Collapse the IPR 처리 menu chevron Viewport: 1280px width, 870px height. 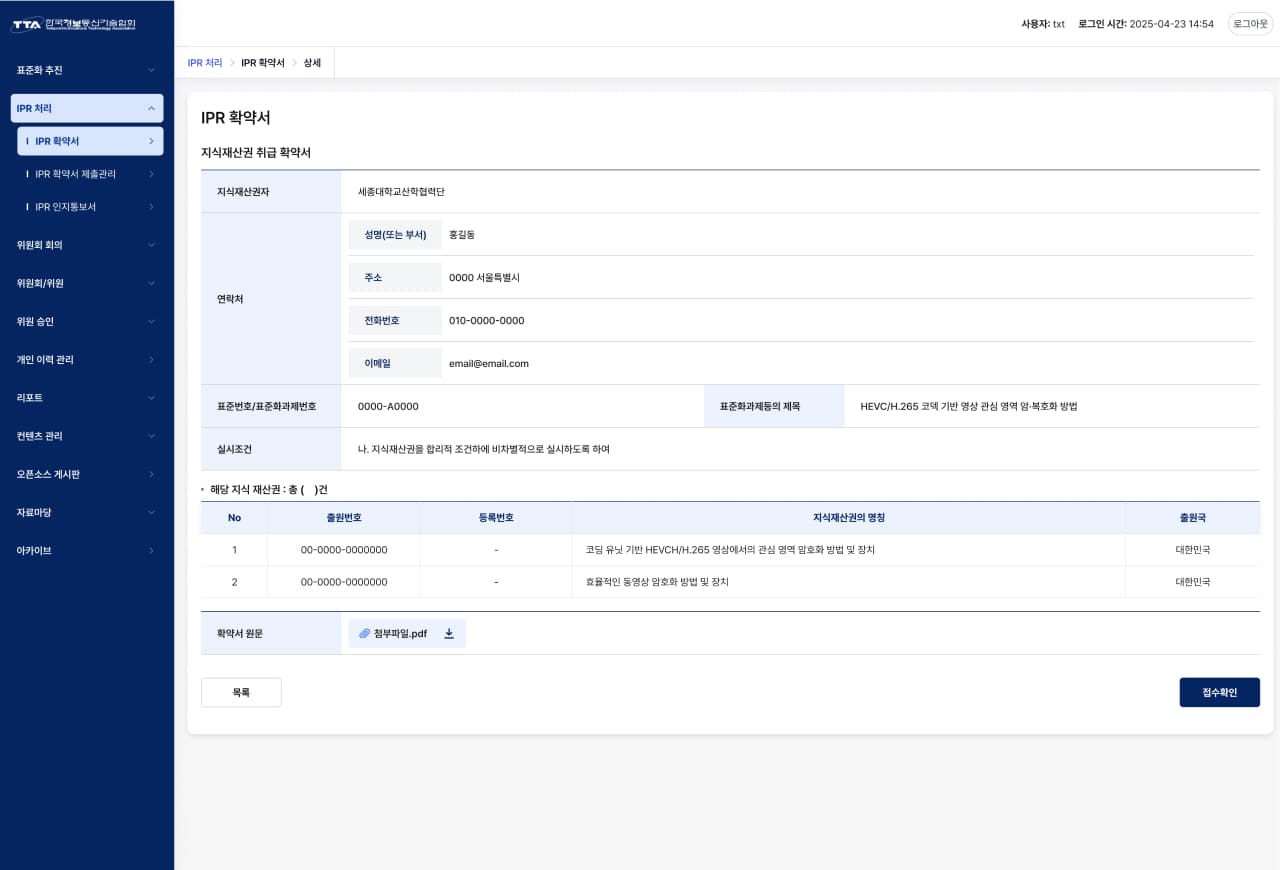point(151,108)
